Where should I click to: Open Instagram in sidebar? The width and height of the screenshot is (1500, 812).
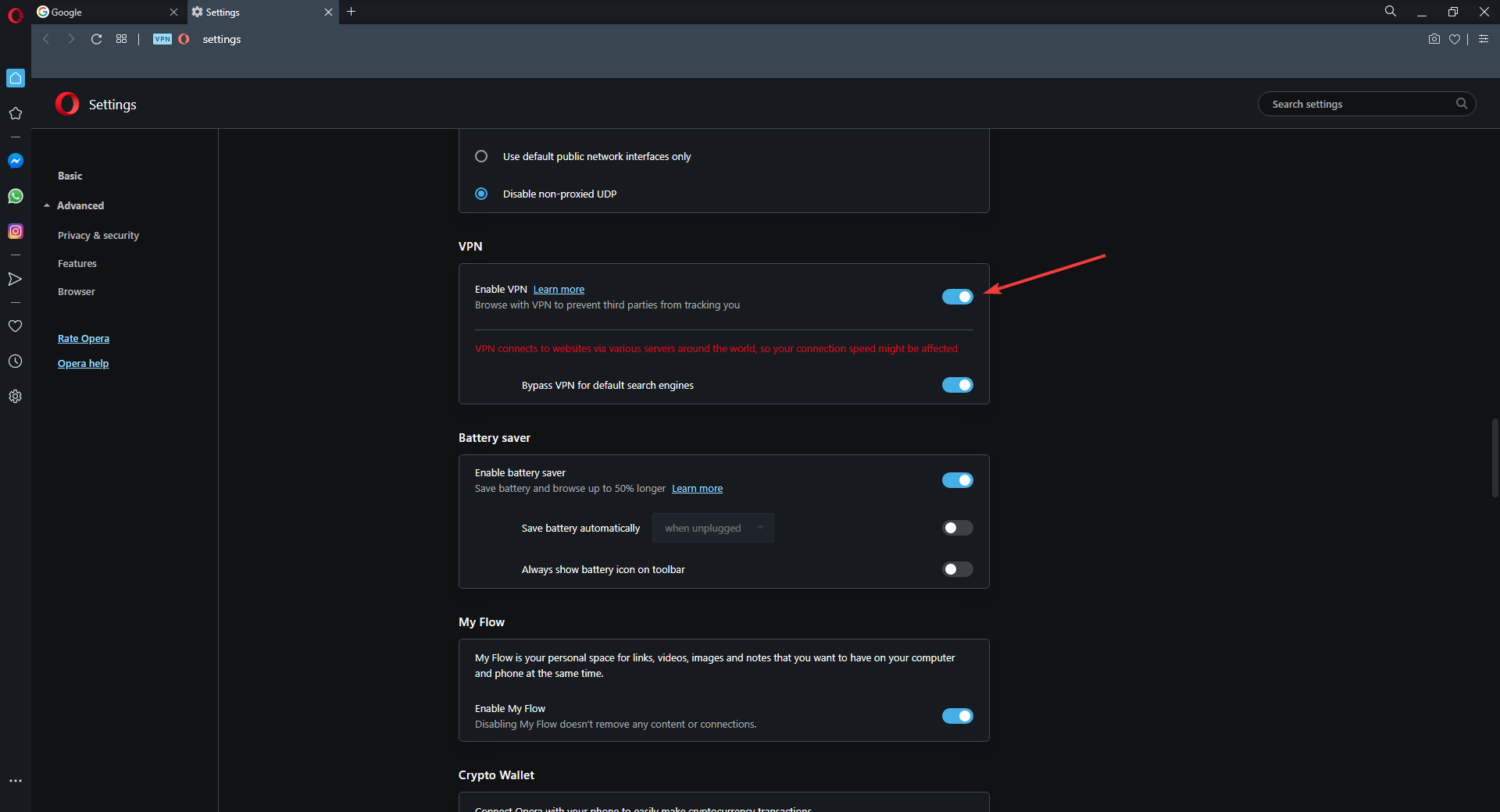(16, 231)
